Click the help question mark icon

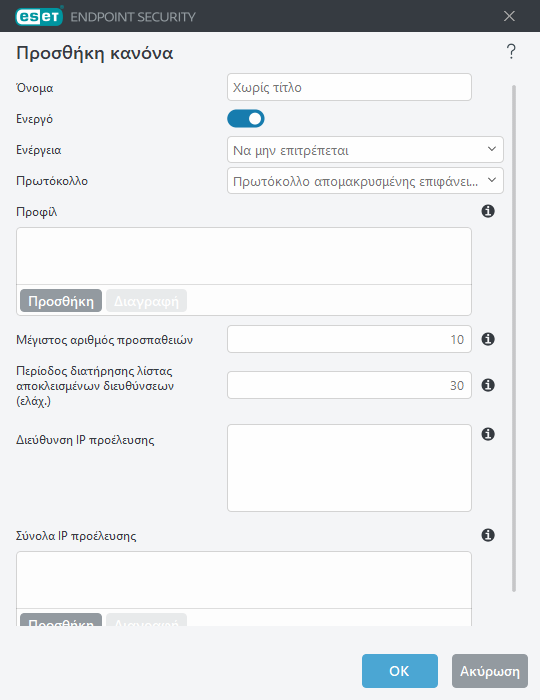click(x=511, y=51)
